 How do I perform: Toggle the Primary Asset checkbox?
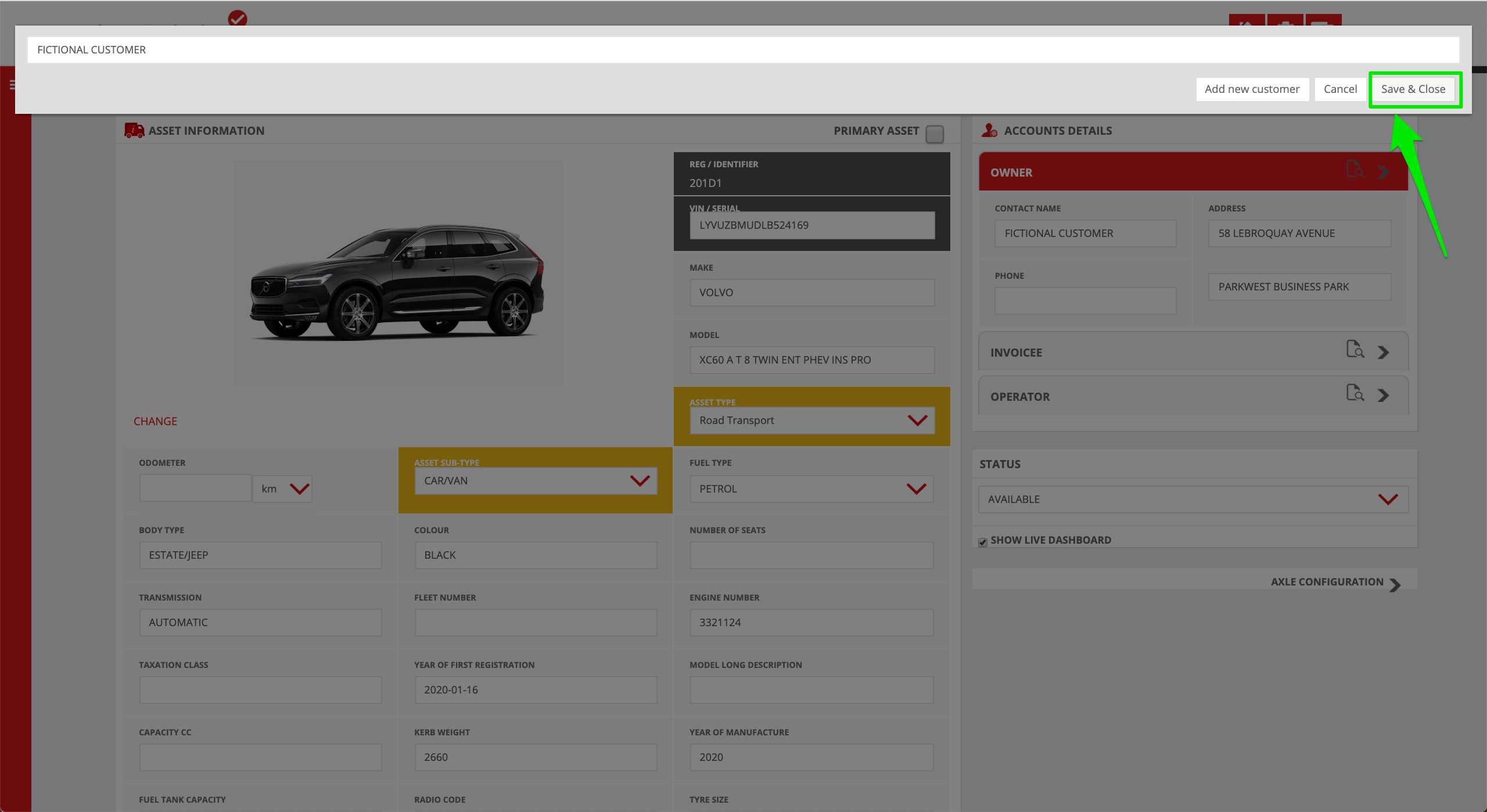[x=935, y=134]
